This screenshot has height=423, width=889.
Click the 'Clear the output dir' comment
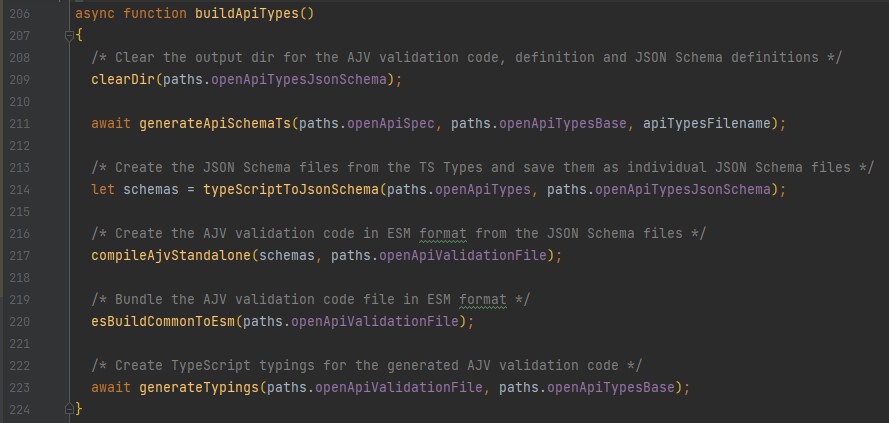tap(467, 57)
